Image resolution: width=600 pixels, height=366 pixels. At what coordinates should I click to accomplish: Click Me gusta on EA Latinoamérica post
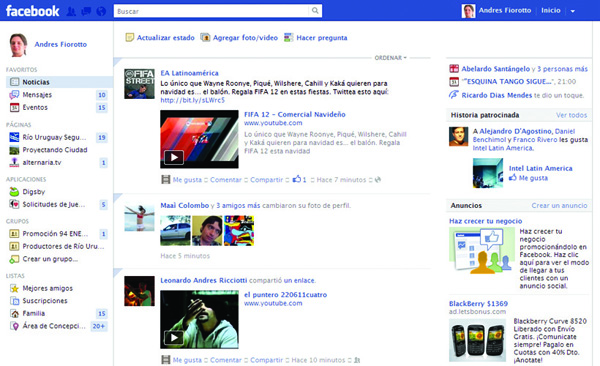click(187, 180)
